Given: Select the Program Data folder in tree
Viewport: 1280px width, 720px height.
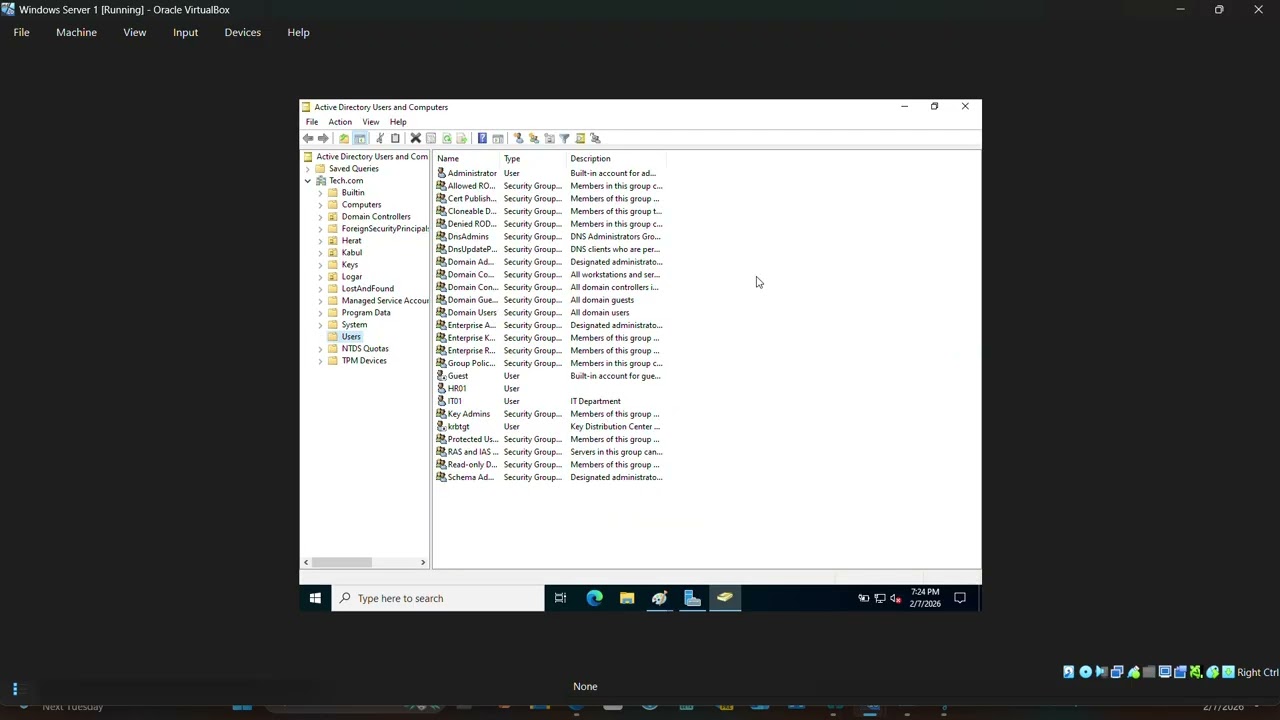Looking at the screenshot, I should pos(359,313).
